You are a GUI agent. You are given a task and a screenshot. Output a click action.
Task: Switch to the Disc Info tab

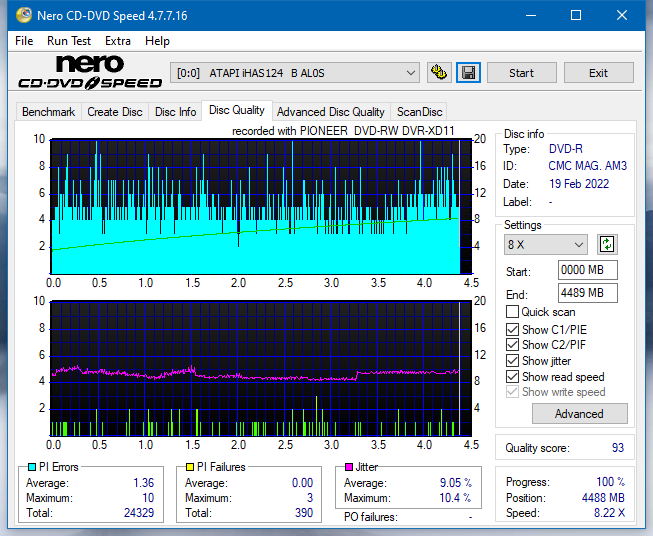(175, 112)
